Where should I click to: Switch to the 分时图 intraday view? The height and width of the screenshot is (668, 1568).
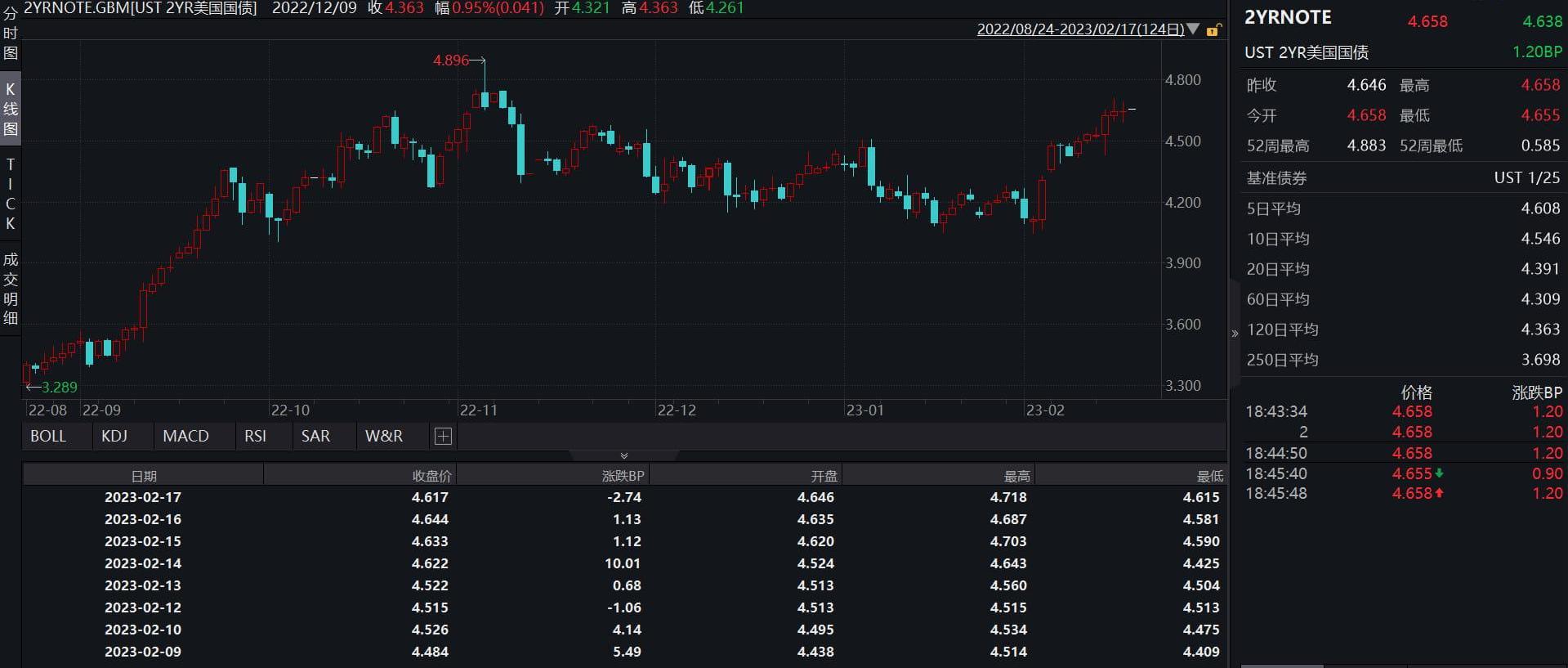coord(11,33)
